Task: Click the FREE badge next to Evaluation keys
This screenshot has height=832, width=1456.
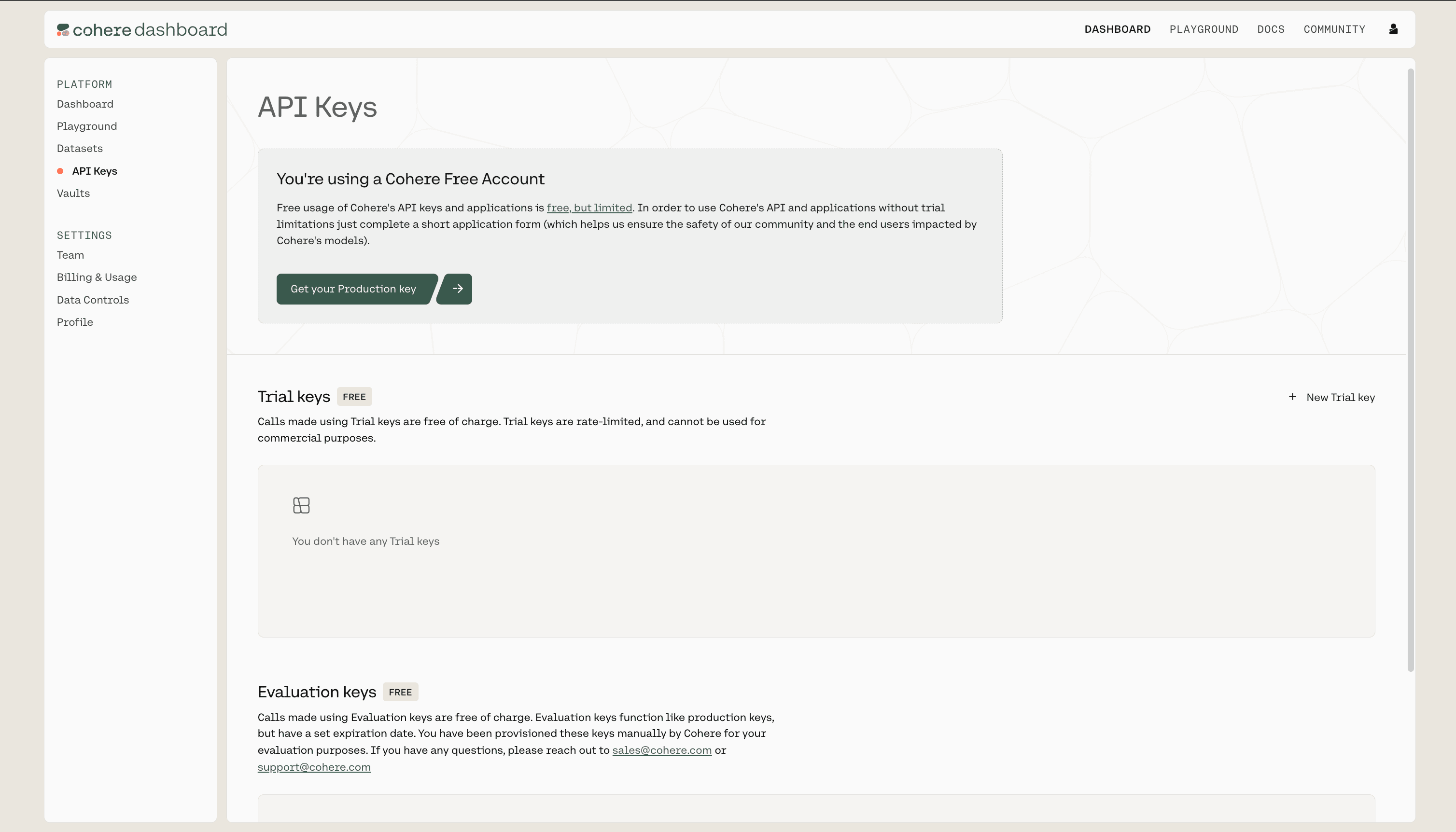Action: 400,692
